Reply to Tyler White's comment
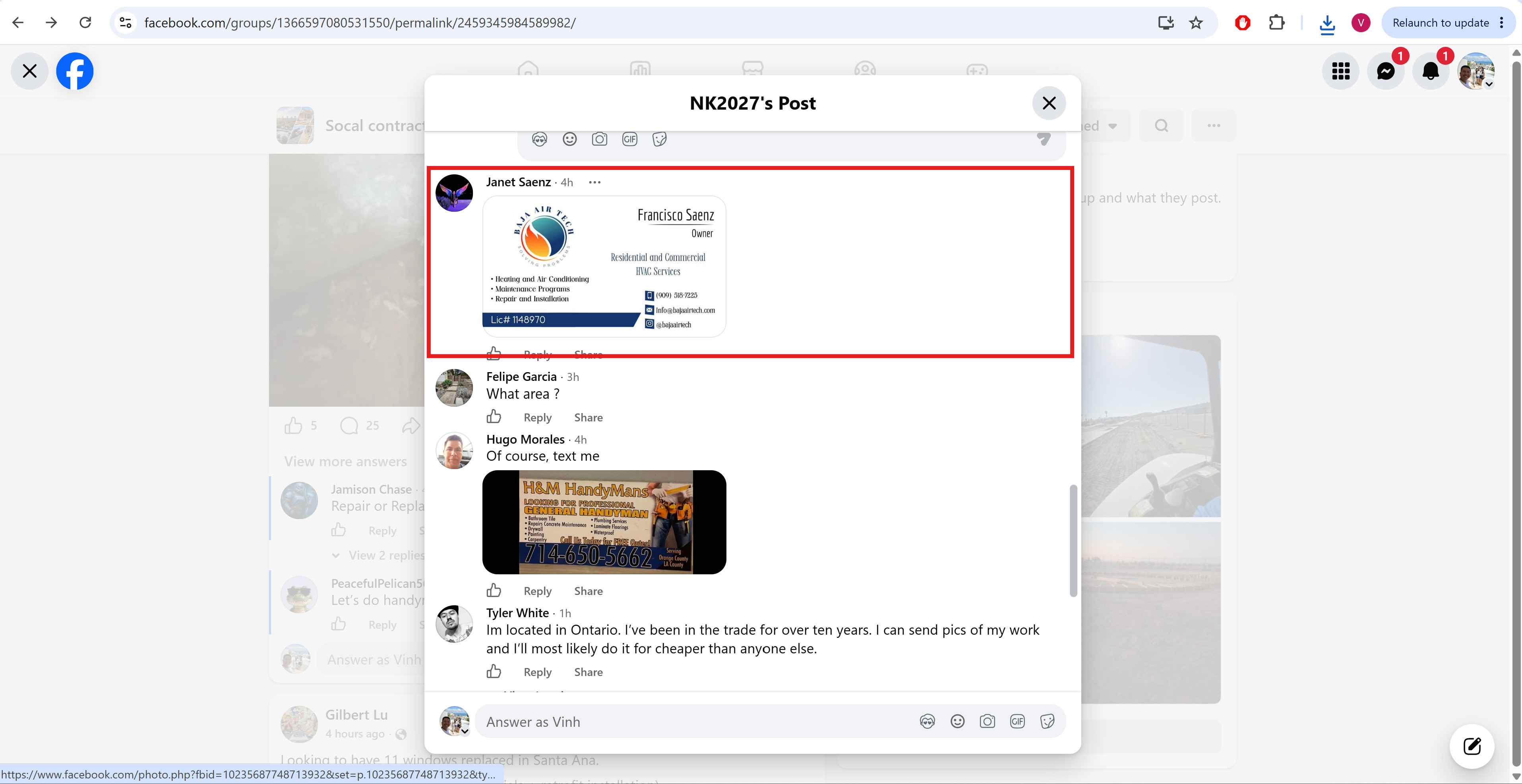Screen dimensions: 1522x784 538,672
